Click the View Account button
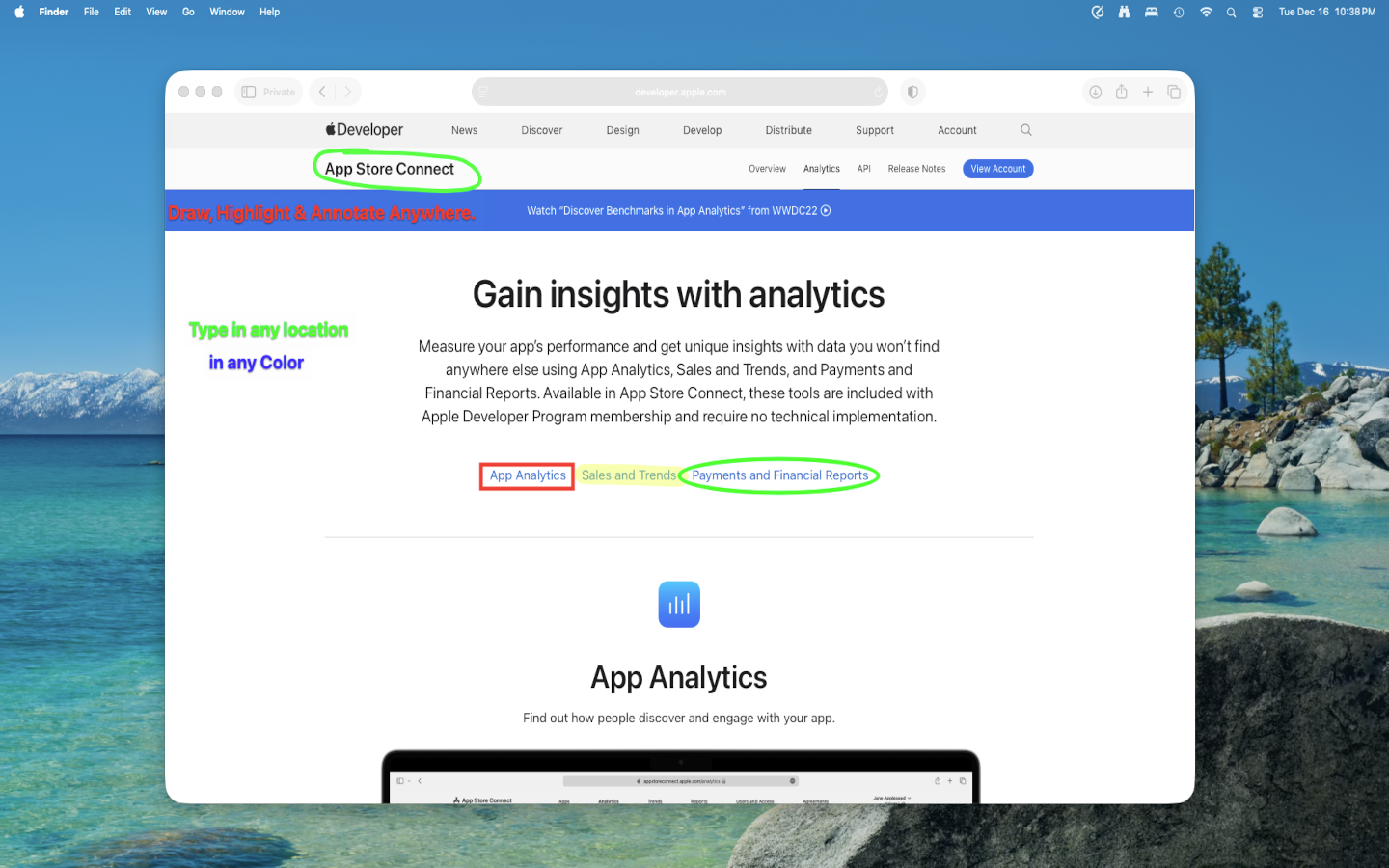 click(998, 169)
